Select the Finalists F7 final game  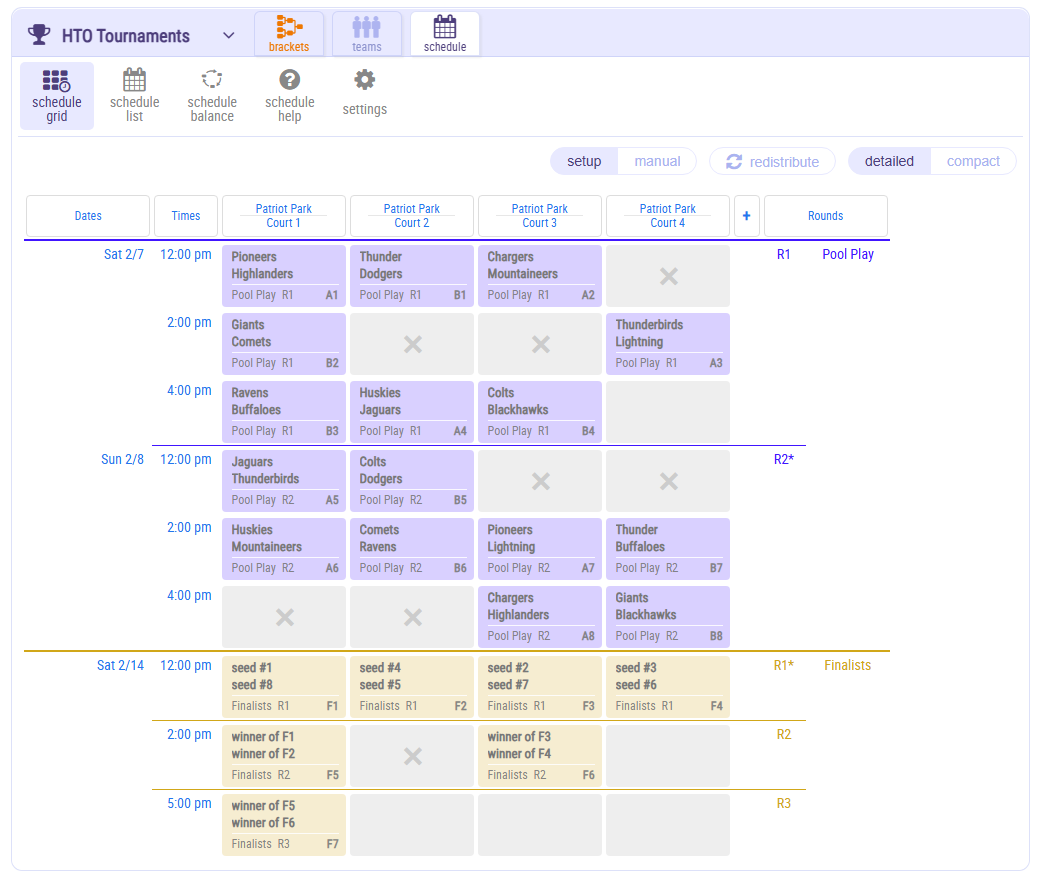click(x=284, y=825)
